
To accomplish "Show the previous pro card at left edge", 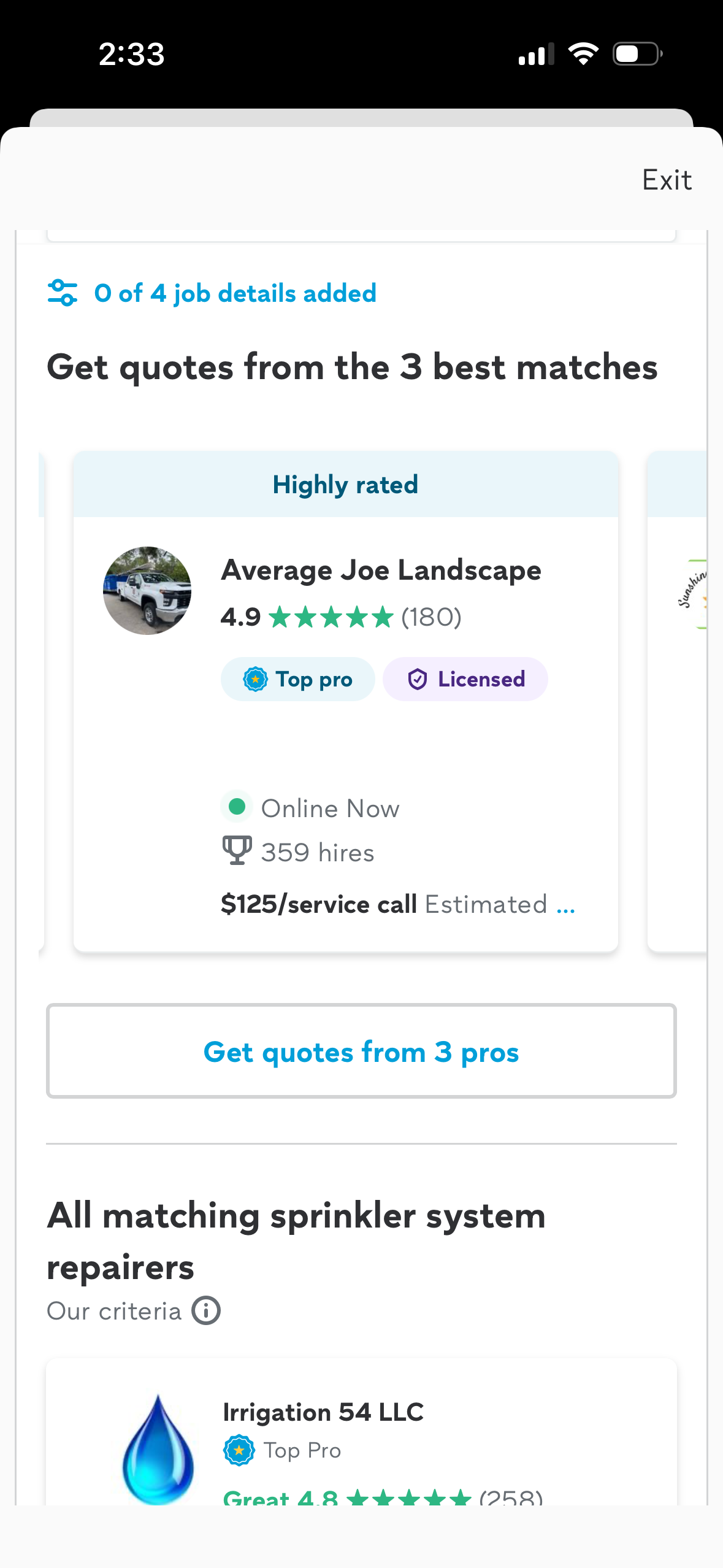I will point(41,701).
